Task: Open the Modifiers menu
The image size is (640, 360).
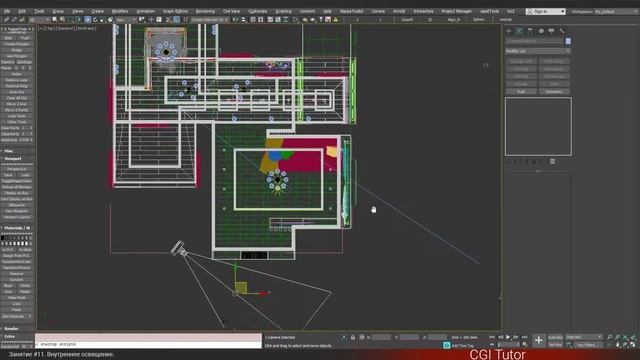Action: pyautogui.click(x=120, y=11)
